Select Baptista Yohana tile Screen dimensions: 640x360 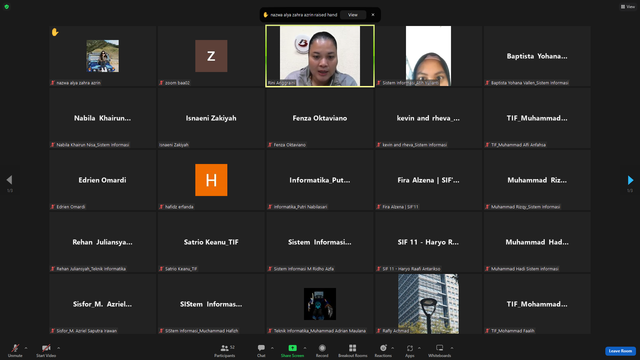[537, 56]
